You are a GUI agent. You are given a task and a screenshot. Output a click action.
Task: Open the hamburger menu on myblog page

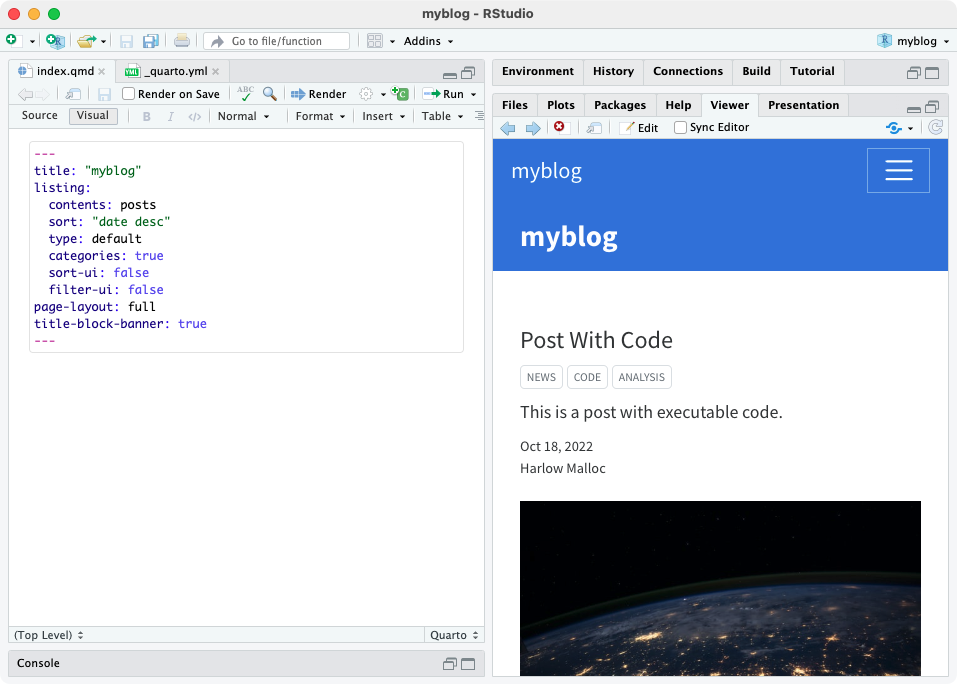[898, 171]
